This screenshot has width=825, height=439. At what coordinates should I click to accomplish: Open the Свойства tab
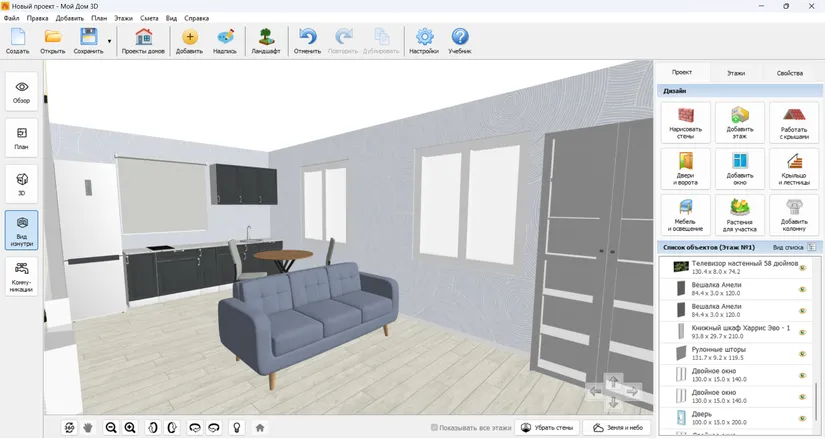pos(790,73)
